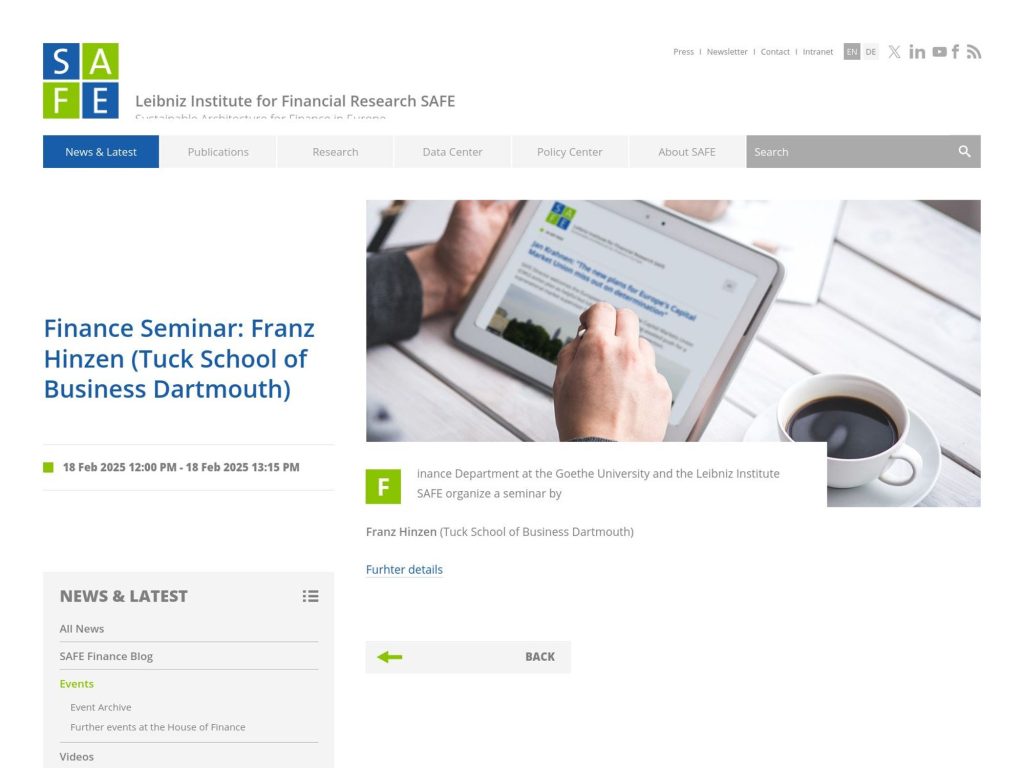The height and width of the screenshot is (768, 1024).
Task: Open the YouTube channel icon
Action: (x=939, y=51)
